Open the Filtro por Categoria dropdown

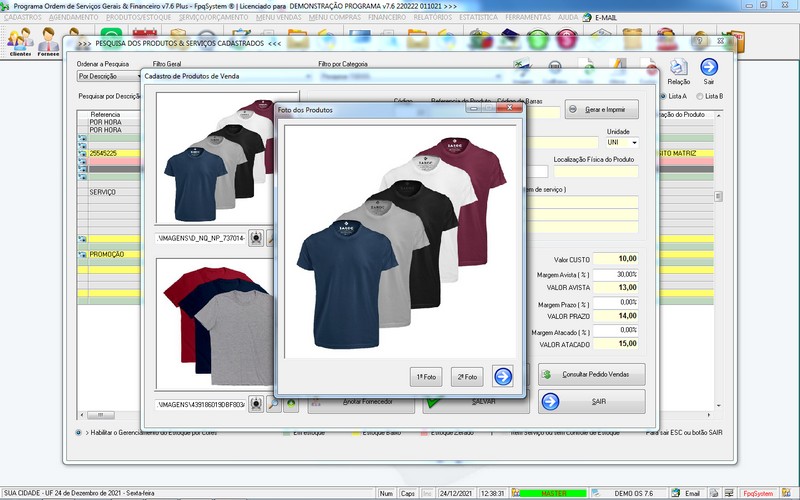point(499,75)
